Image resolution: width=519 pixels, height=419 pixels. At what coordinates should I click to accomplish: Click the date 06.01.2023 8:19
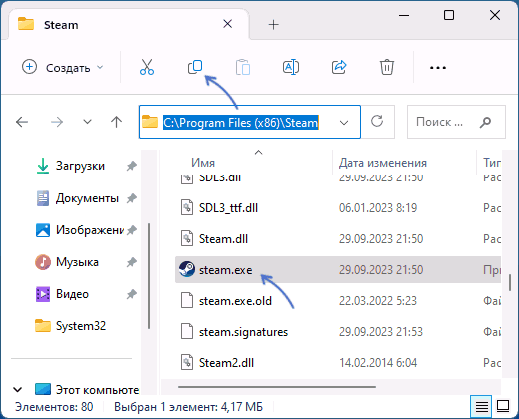click(x=378, y=208)
